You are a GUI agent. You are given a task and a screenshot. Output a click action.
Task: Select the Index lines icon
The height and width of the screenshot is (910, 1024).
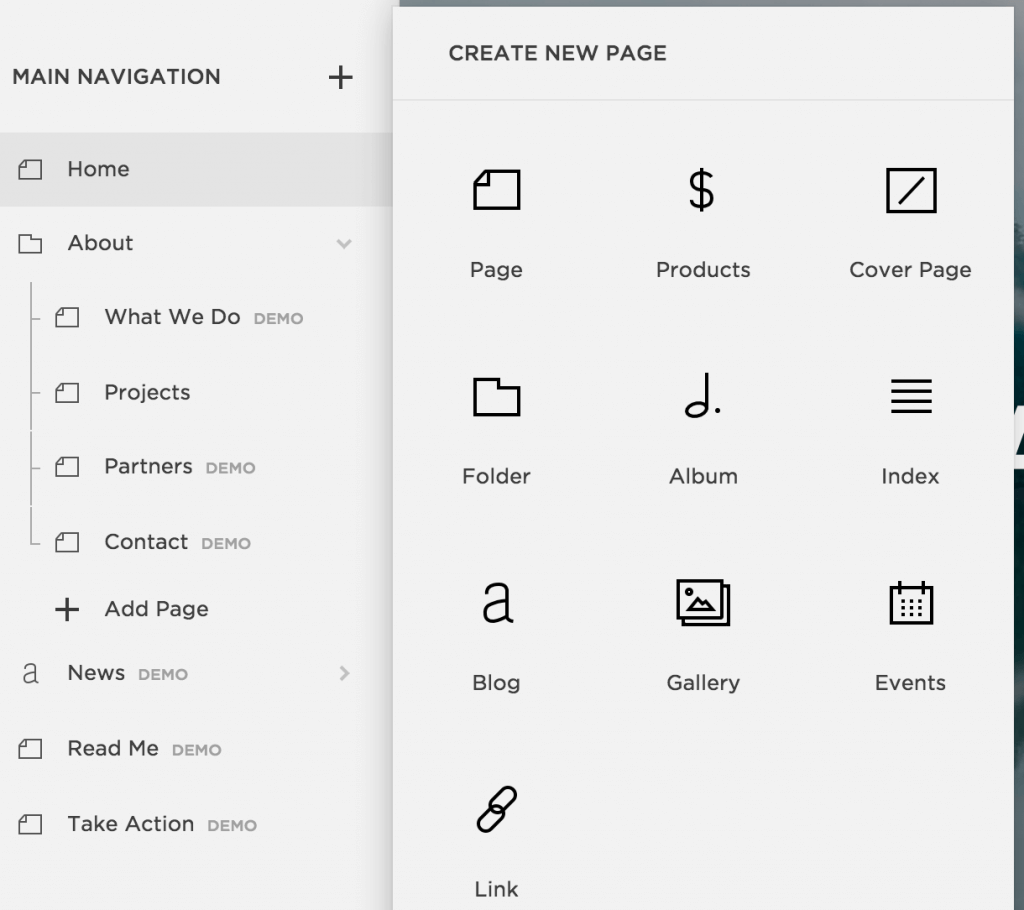point(911,396)
